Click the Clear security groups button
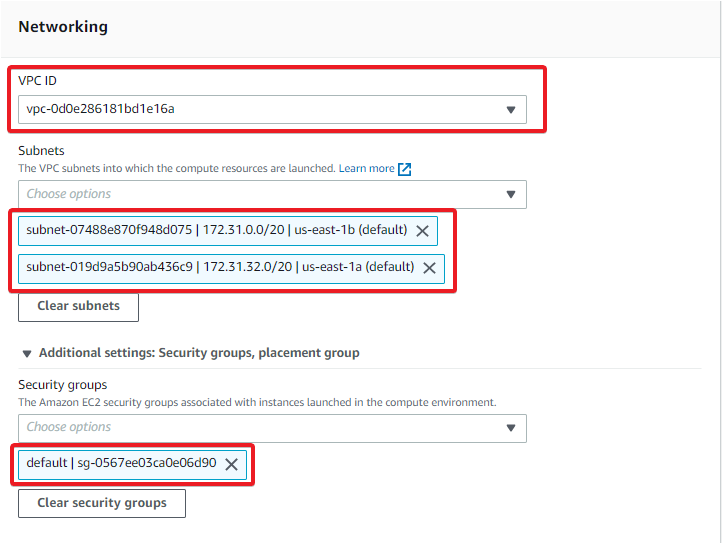 tap(102, 503)
